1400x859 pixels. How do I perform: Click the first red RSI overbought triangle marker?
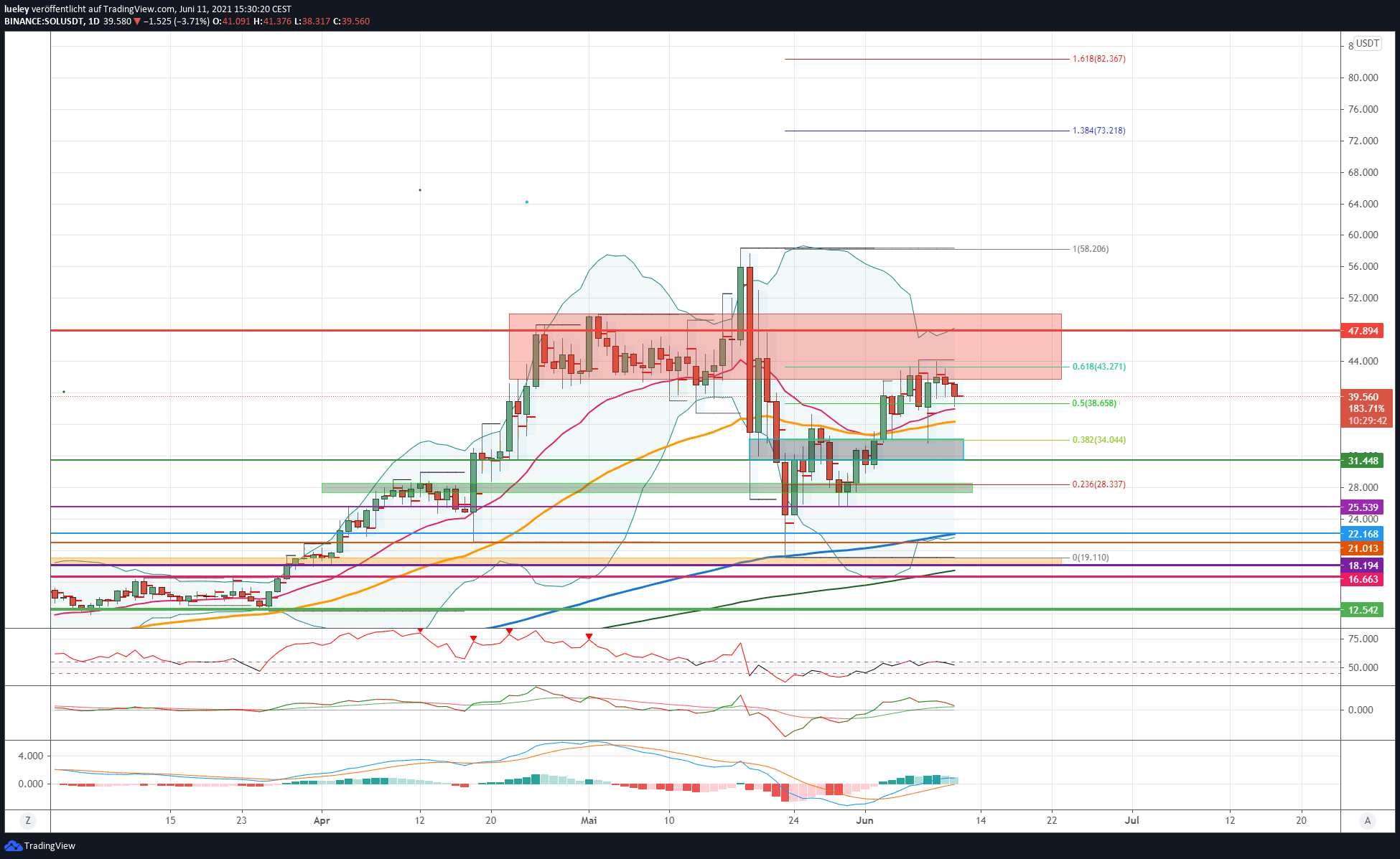[420, 631]
